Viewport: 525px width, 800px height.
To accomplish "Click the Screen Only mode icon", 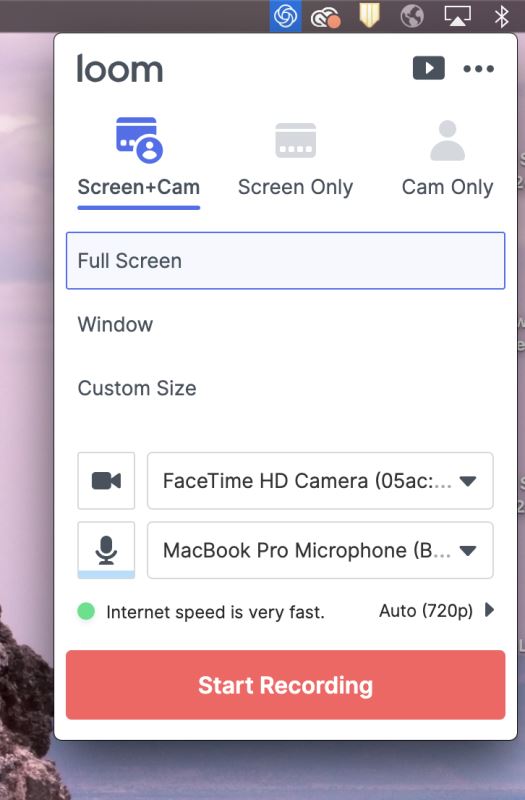I will (x=295, y=140).
